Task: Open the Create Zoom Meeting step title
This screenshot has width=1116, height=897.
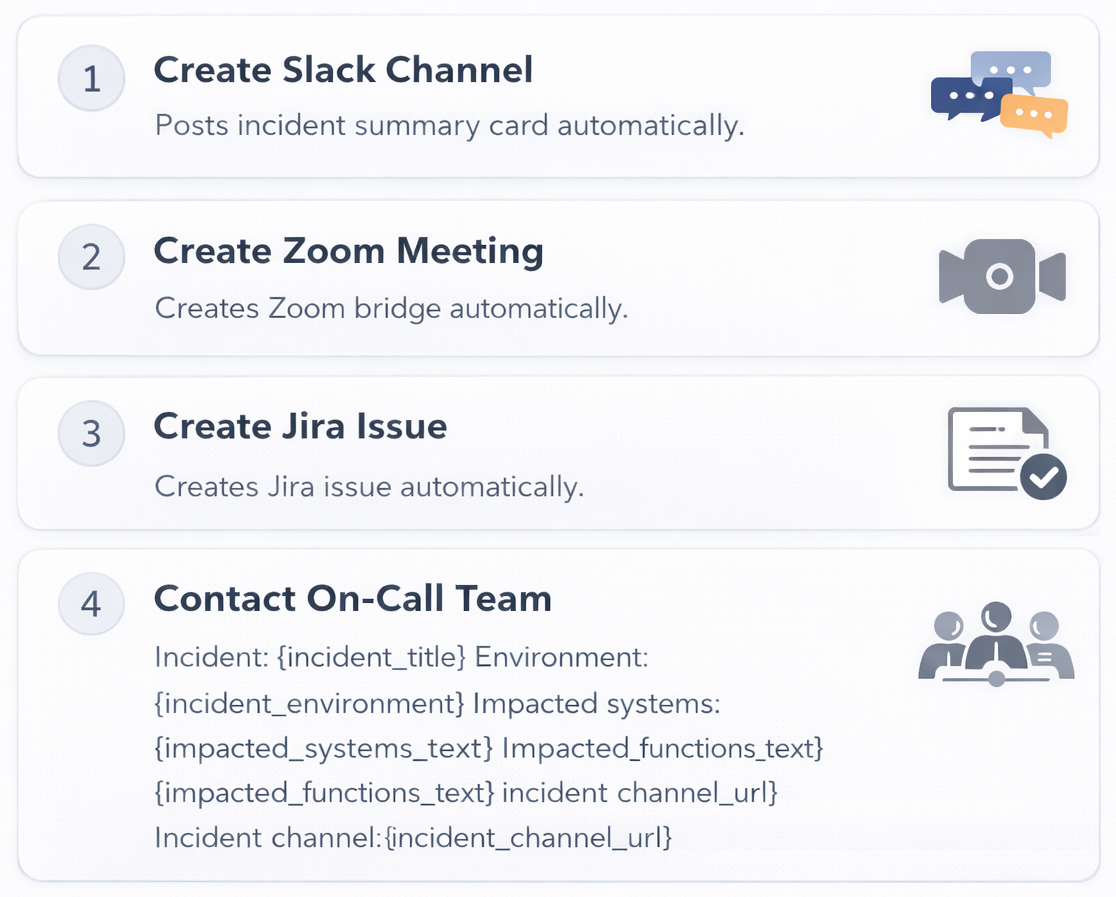Action: click(348, 250)
